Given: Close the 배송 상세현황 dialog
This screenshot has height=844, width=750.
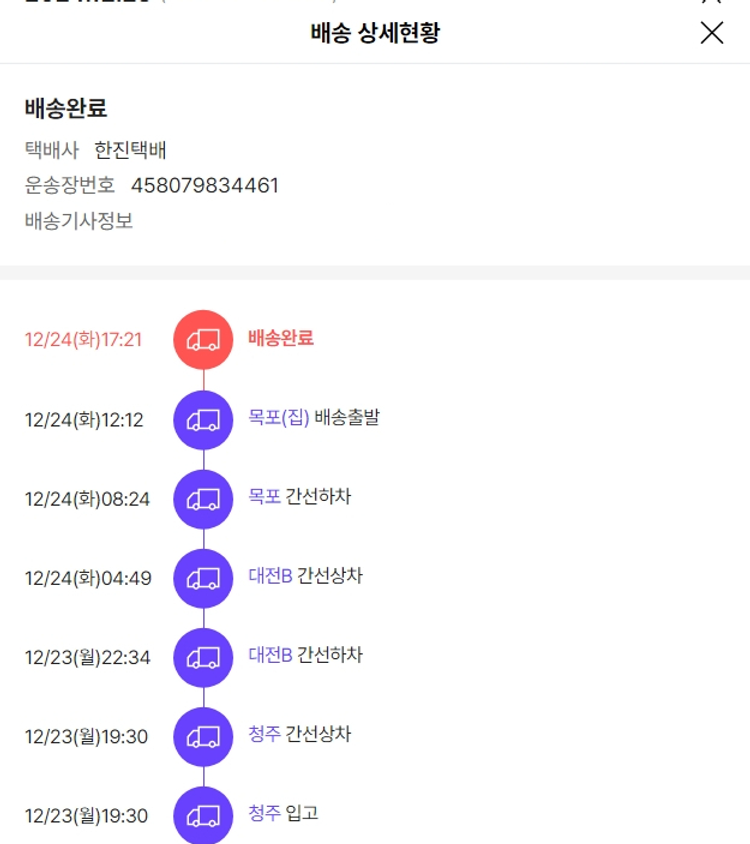Looking at the screenshot, I should pyautogui.click(x=712, y=33).
